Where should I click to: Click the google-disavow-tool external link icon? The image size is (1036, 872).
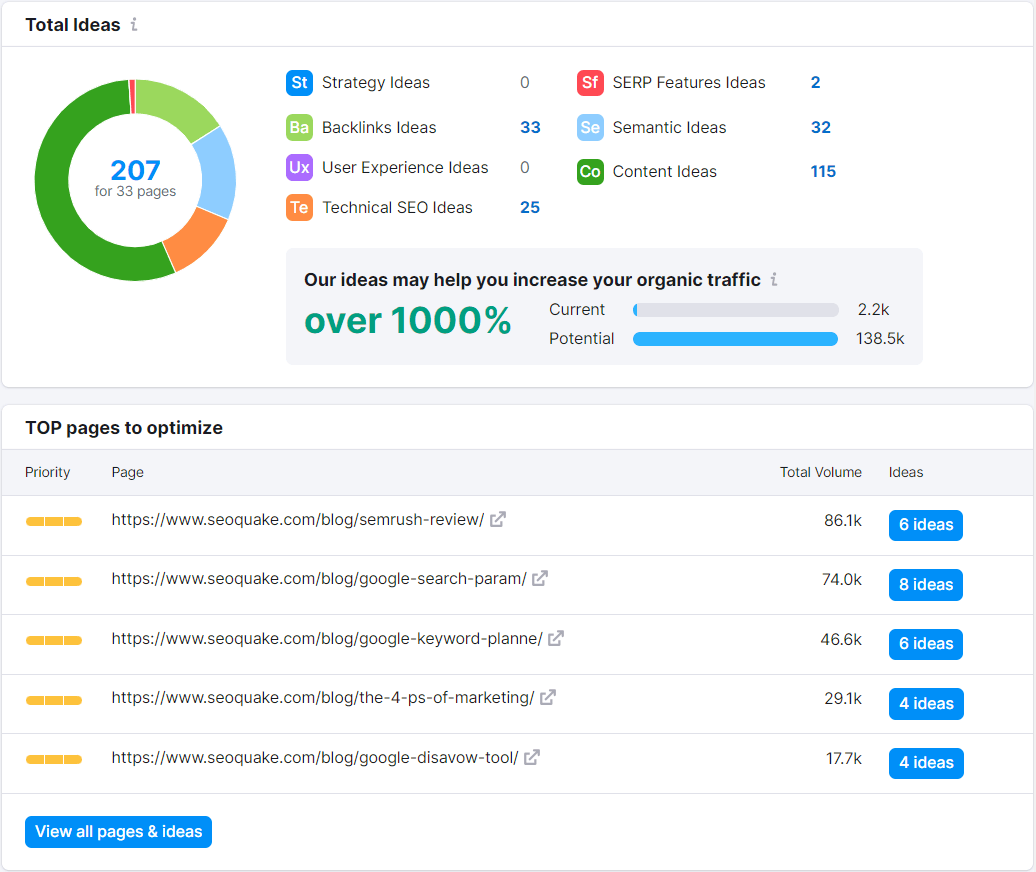529,757
